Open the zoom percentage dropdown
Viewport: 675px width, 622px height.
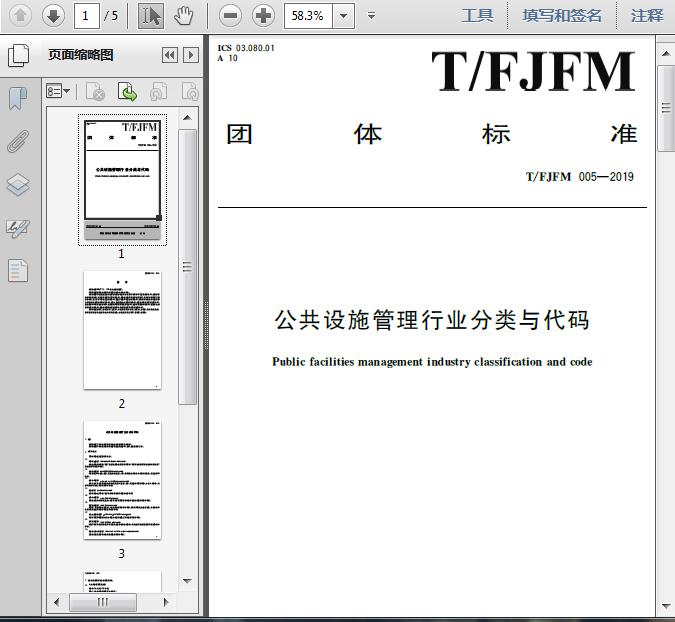(x=344, y=15)
